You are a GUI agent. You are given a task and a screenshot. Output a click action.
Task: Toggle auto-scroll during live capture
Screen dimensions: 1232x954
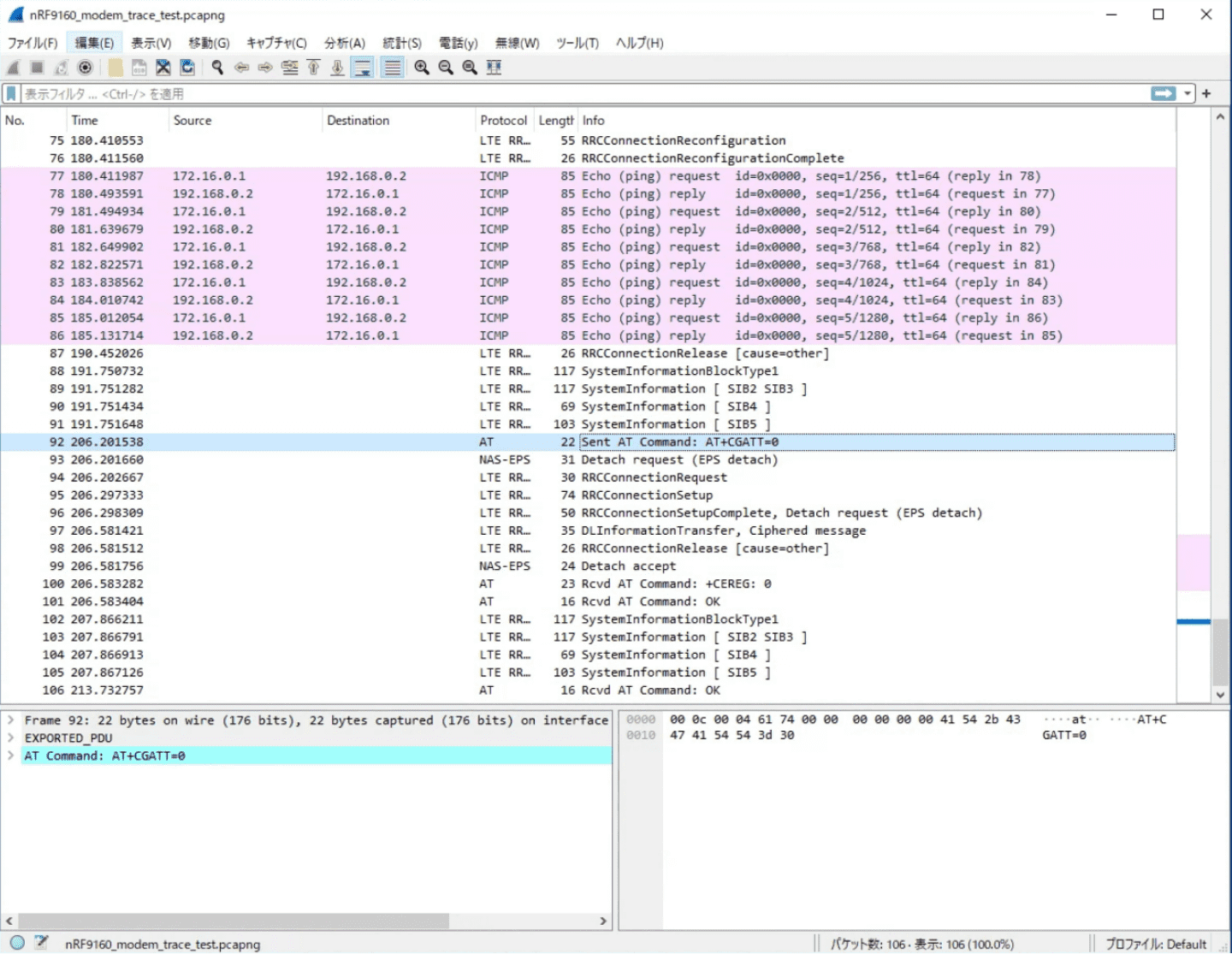point(363,68)
